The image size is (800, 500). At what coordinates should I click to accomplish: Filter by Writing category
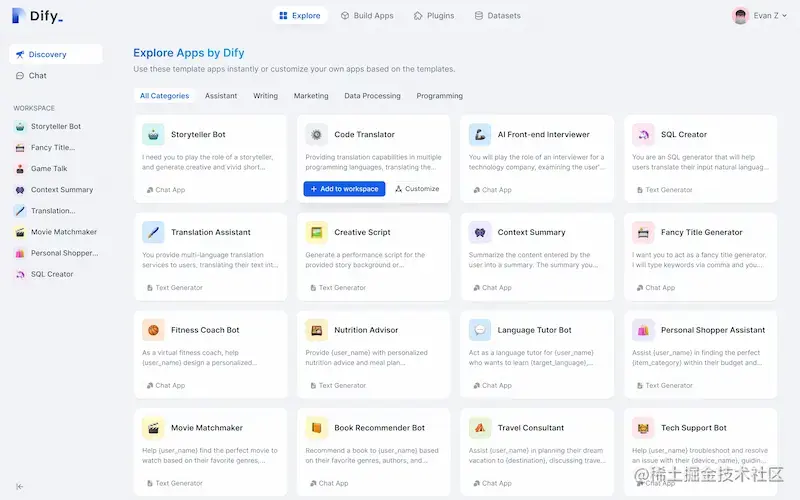(x=265, y=96)
